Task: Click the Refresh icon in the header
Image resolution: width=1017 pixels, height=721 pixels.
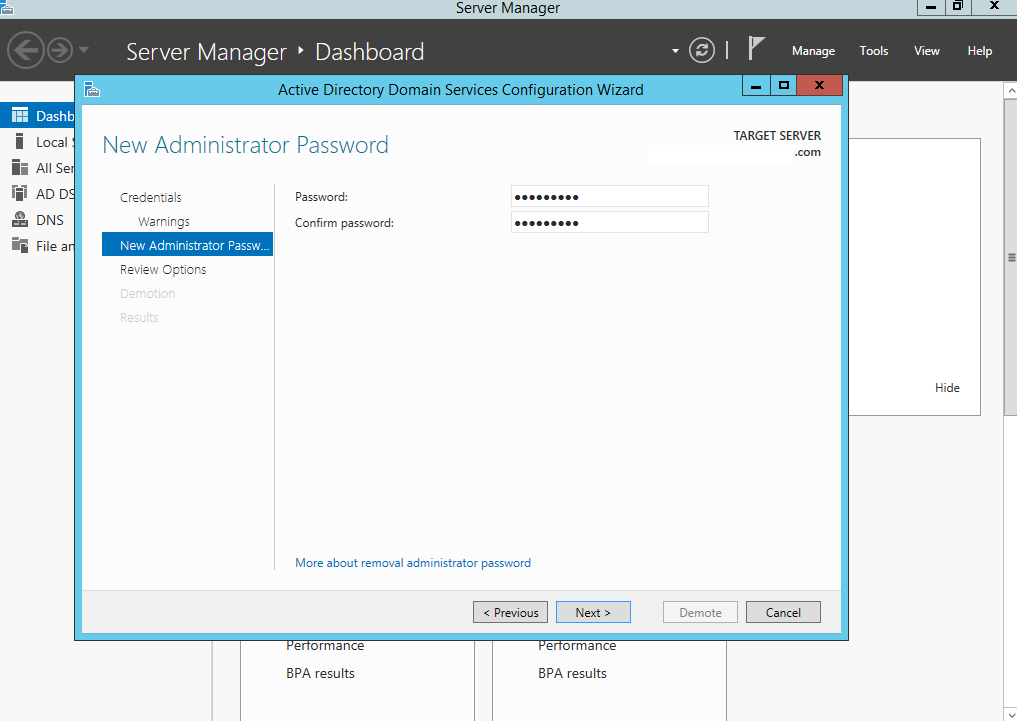Action: [x=700, y=49]
